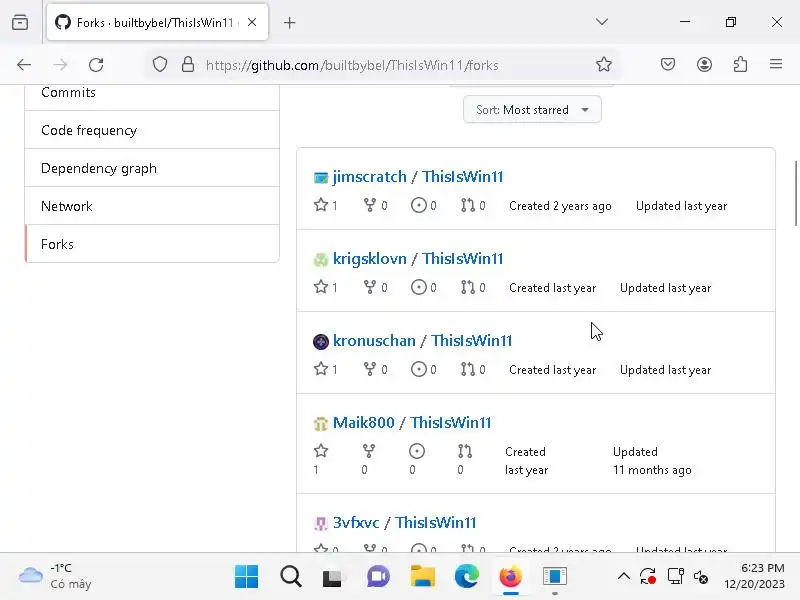Click the fork icon for Maik800 fork

coord(368,451)
